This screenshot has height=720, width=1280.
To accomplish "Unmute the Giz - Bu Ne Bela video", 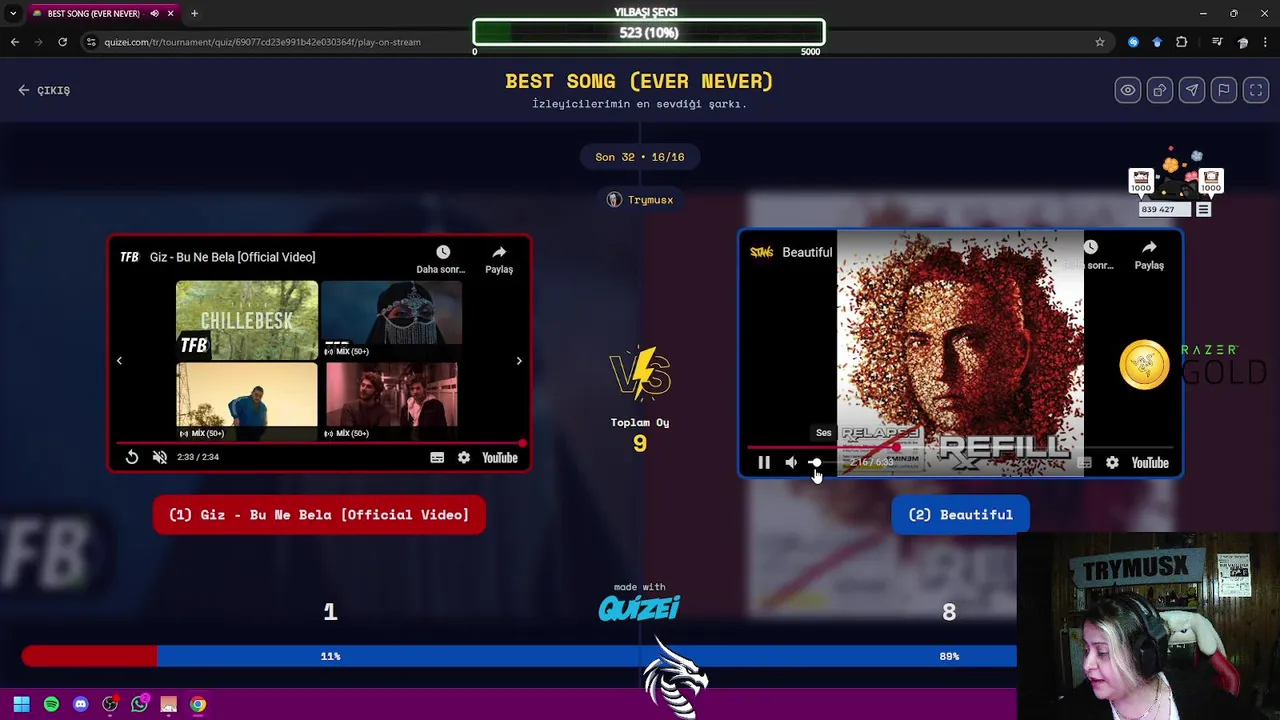I will (x=160, y=457).
